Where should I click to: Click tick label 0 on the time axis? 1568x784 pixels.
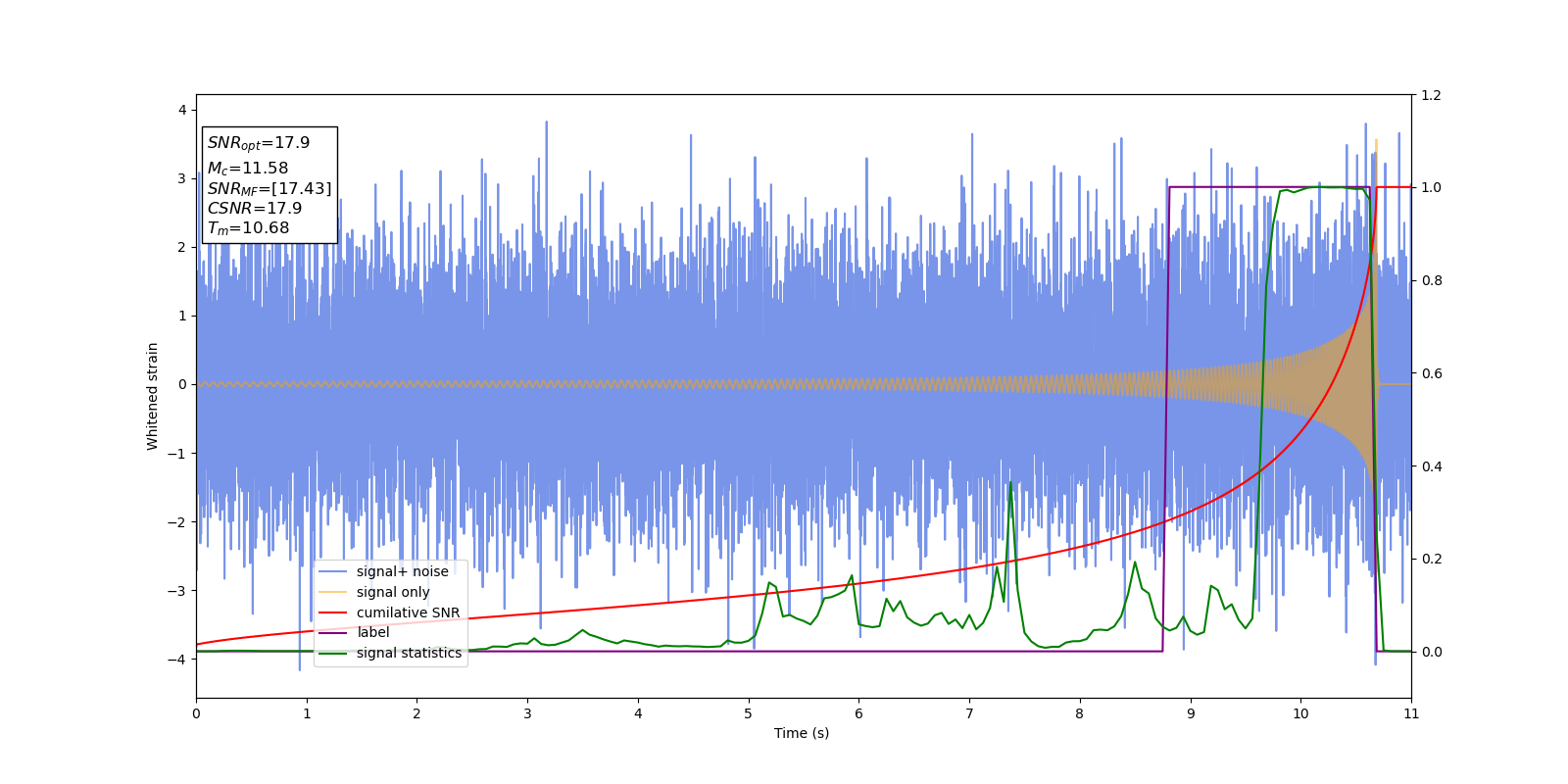pyautogui.click(x=196, y=713)
